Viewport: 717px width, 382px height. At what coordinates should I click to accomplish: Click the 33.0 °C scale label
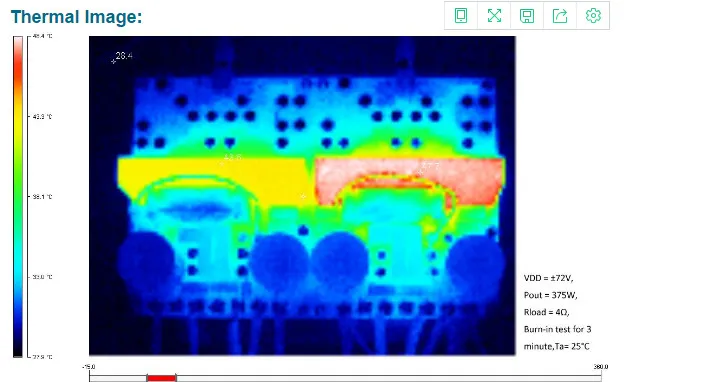(x=42, y=277)
